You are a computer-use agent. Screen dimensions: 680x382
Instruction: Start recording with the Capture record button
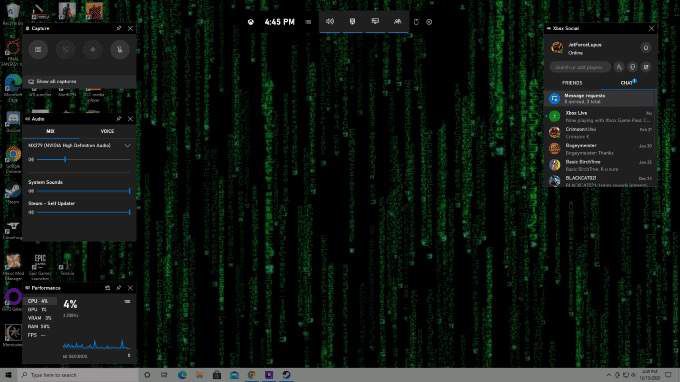point(93,49)
